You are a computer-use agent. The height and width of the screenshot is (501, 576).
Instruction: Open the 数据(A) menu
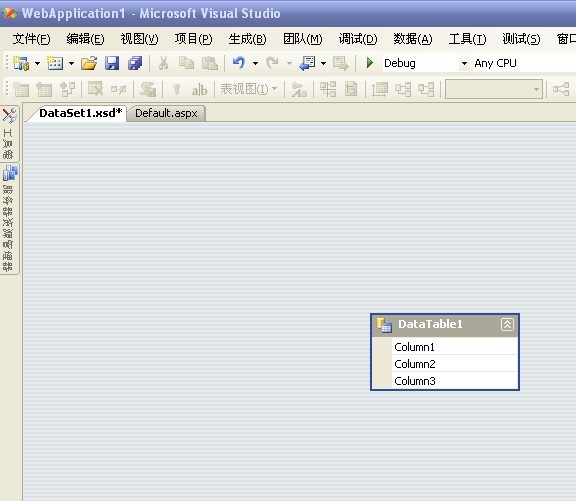(413, 39)
